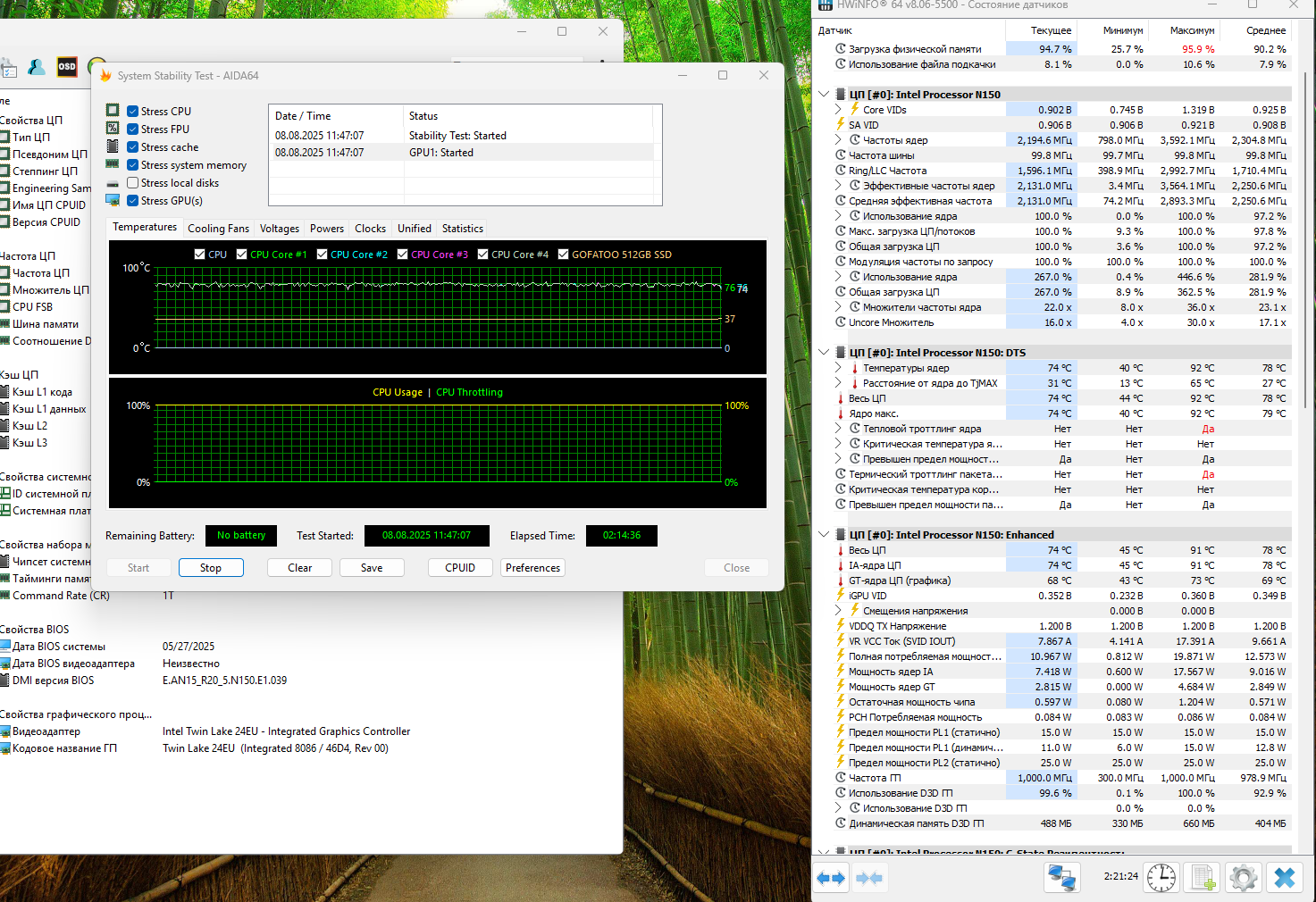Click the expand columns double-arrow icon in HWiNFO
Viewport: 1316px width, 902px height.
(831, 878)
